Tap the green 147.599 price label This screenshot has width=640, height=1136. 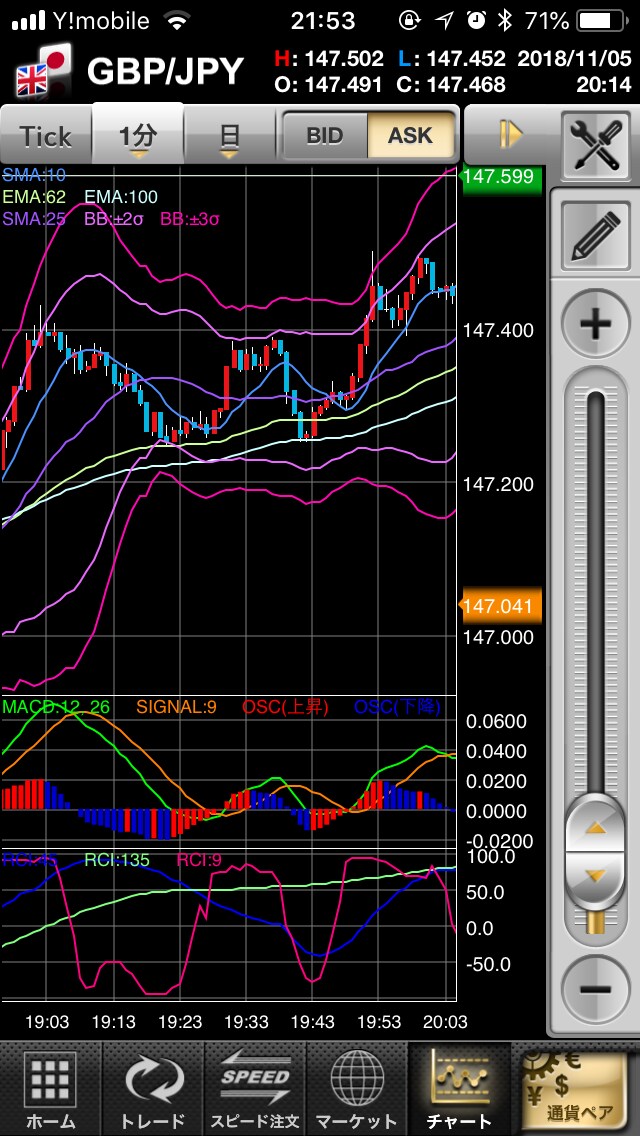[500, 176]
